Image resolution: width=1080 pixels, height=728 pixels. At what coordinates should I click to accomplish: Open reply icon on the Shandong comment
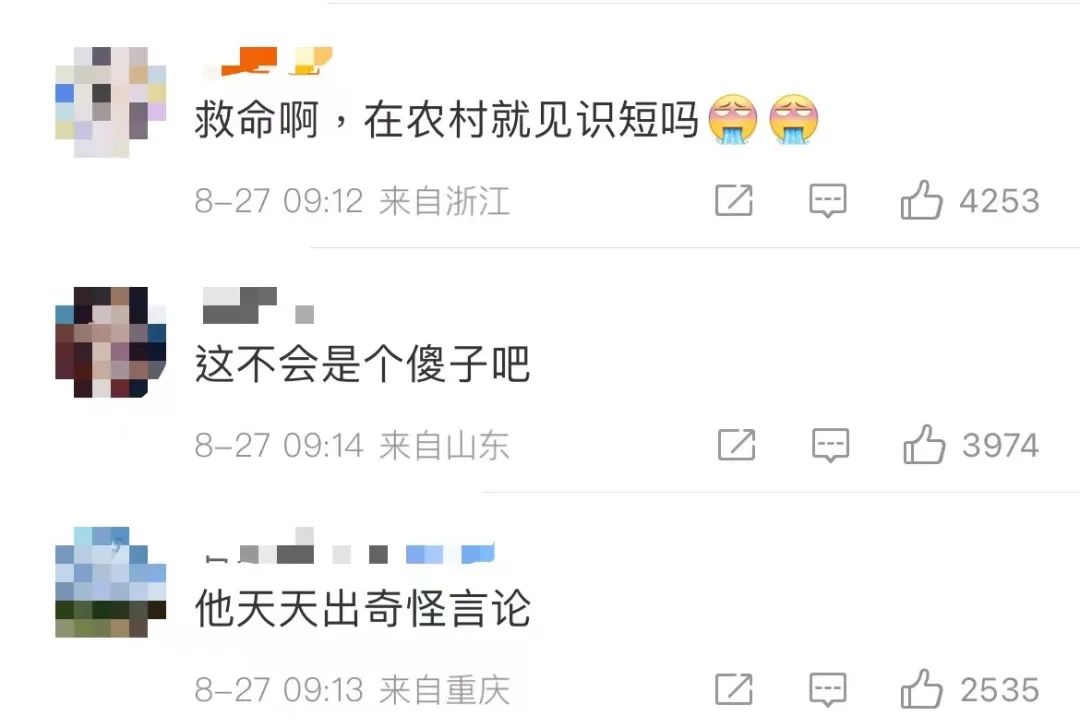click(x=830, y=445)
